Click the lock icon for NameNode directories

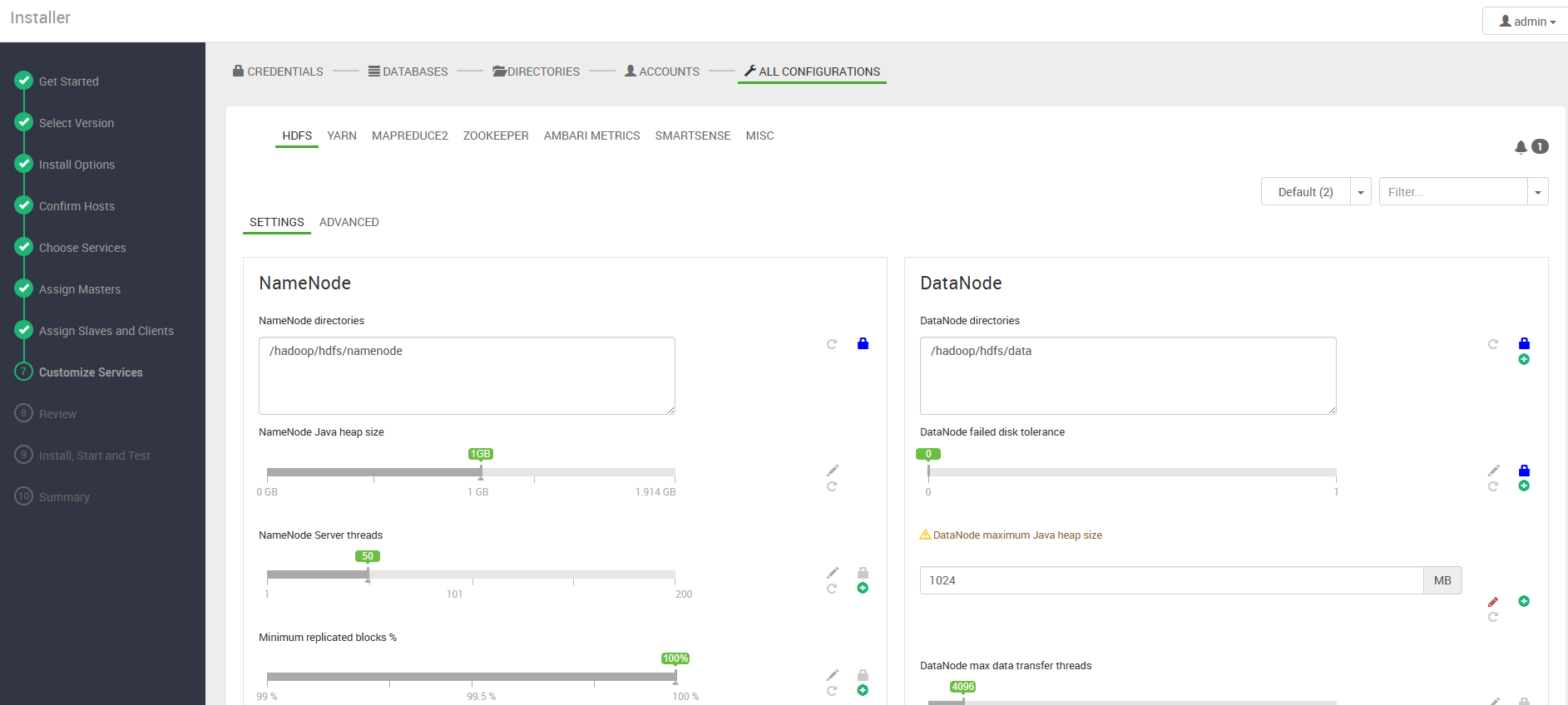point(863,343)
